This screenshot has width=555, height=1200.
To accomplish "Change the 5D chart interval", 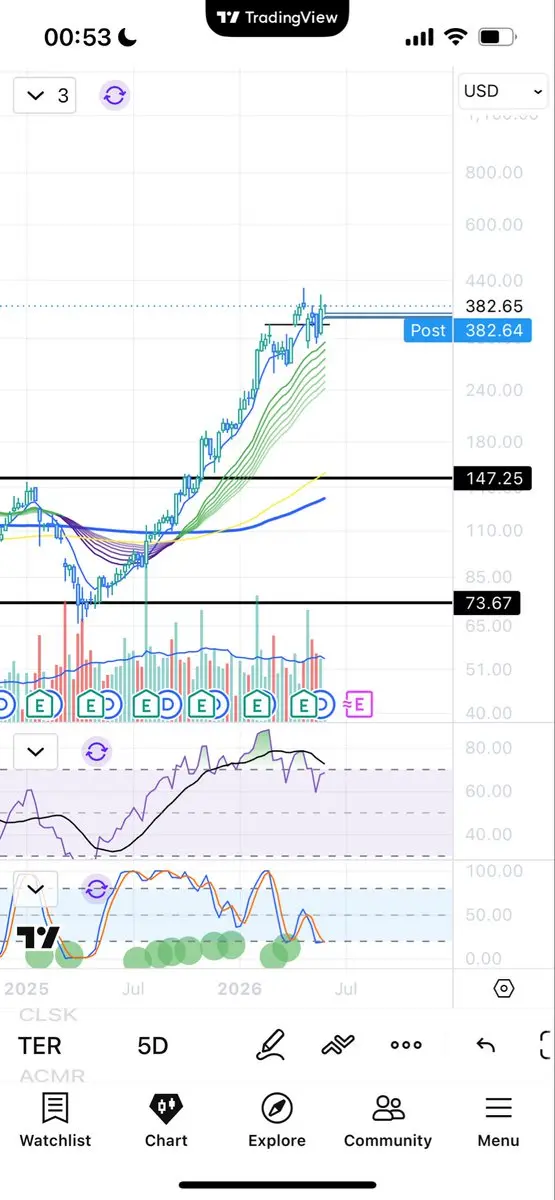I will (153, 1046).
